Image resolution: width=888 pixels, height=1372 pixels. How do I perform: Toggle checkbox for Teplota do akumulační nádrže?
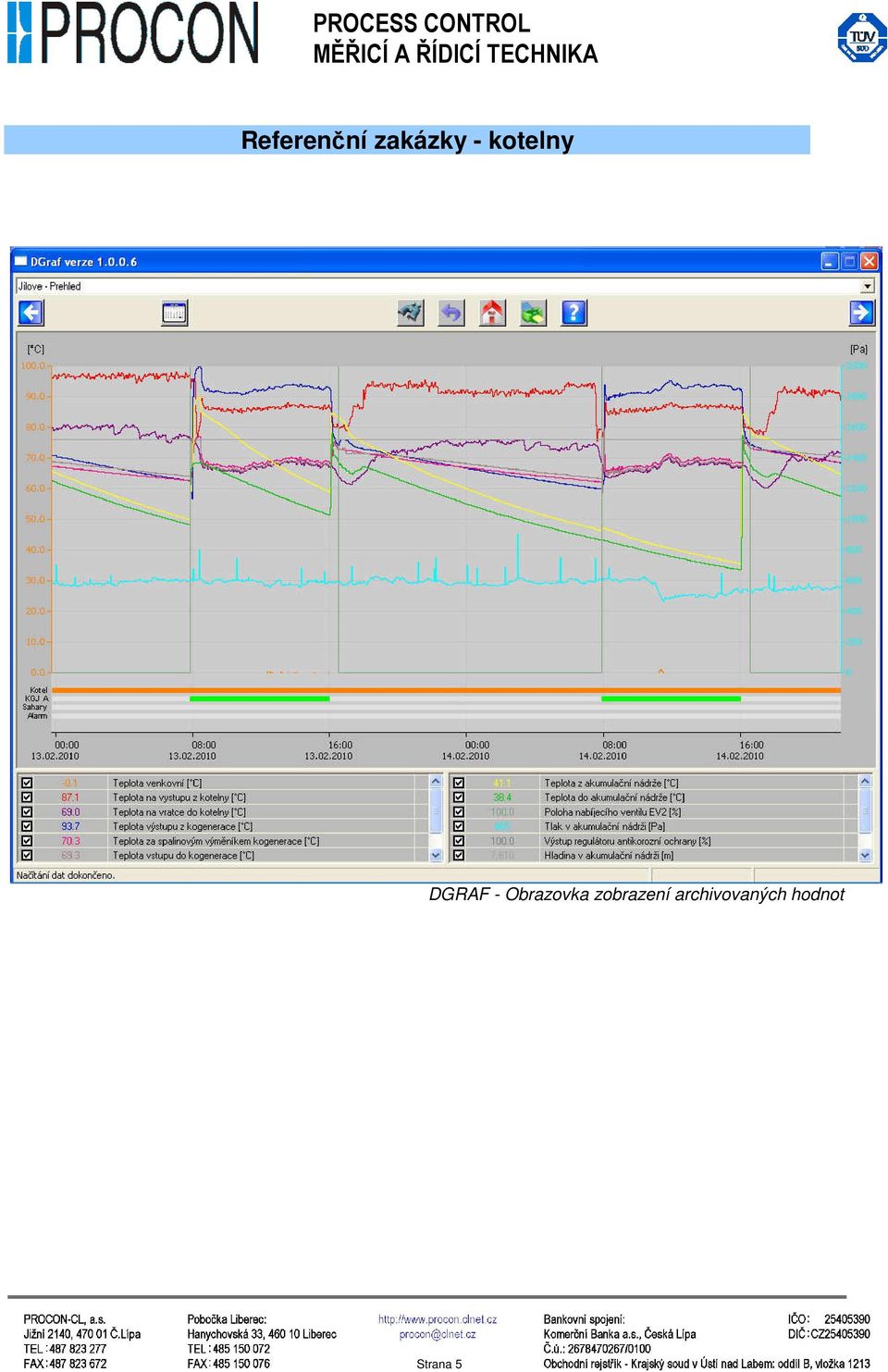coord(458,797)
